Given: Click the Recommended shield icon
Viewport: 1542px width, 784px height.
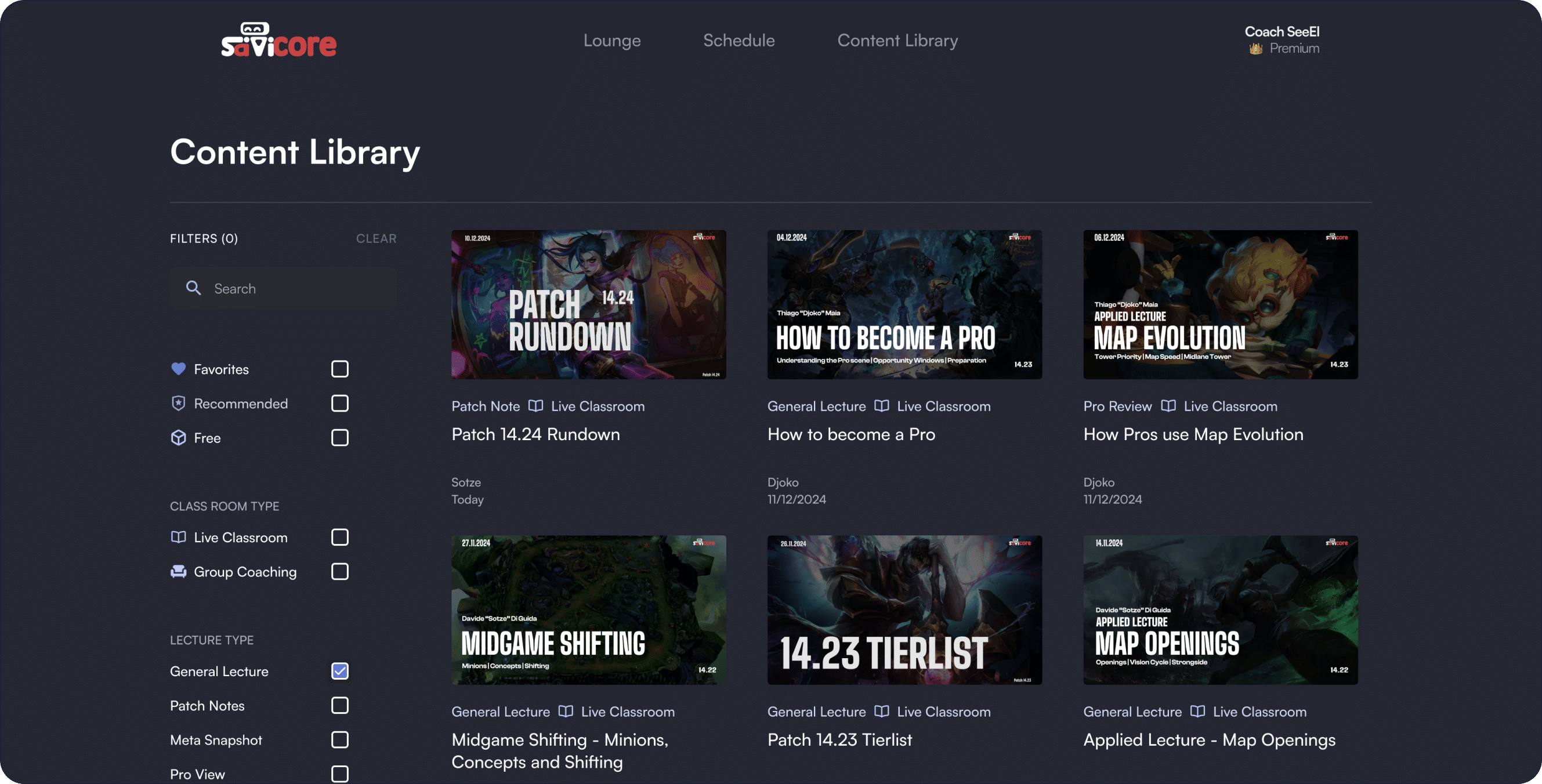Looking at the screenshot, I should point(178,403).
